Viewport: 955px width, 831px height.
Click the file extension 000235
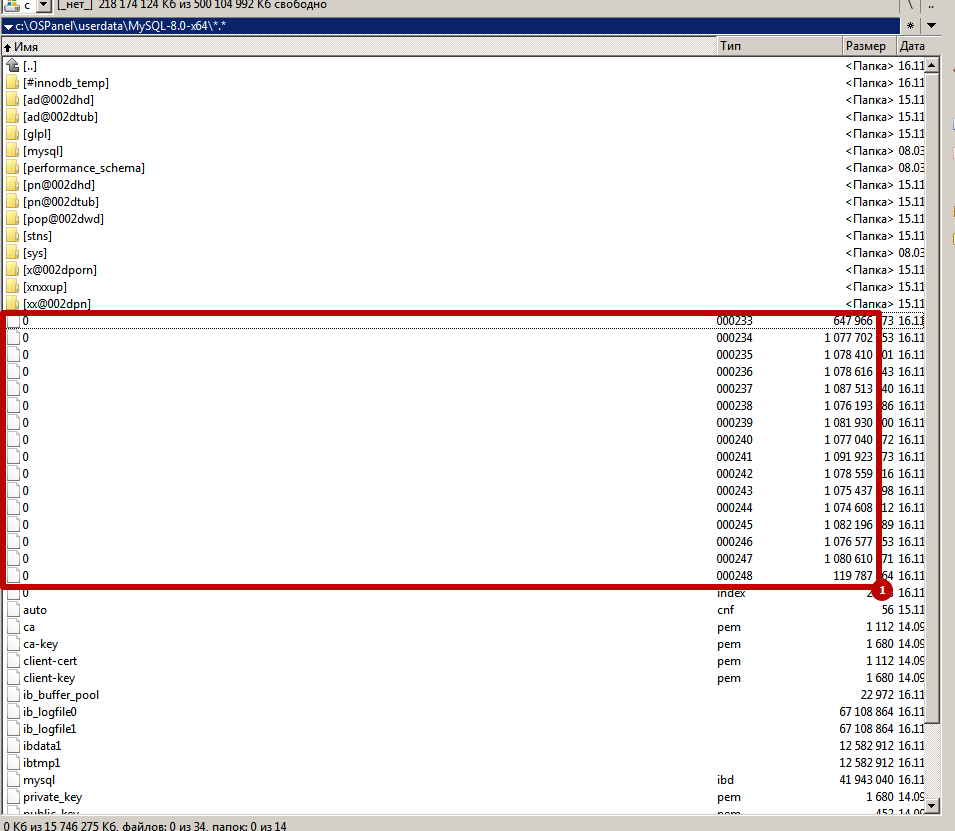(x=735, y=355)
